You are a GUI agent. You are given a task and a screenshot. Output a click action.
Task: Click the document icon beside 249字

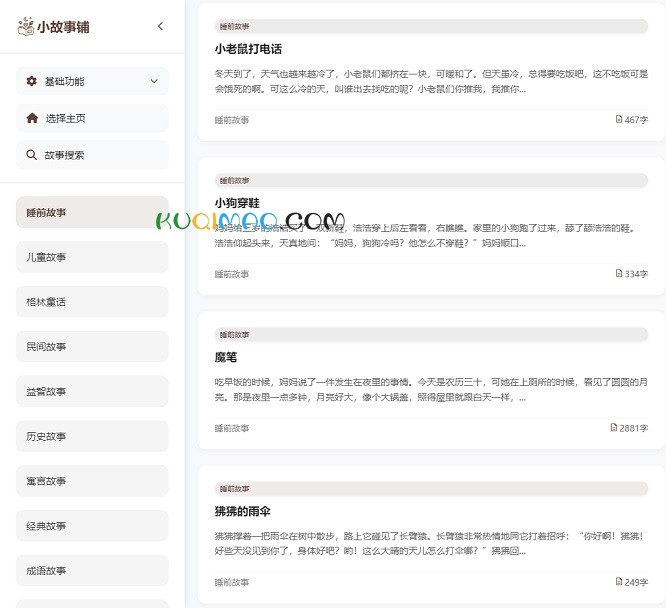coord(619,582)
